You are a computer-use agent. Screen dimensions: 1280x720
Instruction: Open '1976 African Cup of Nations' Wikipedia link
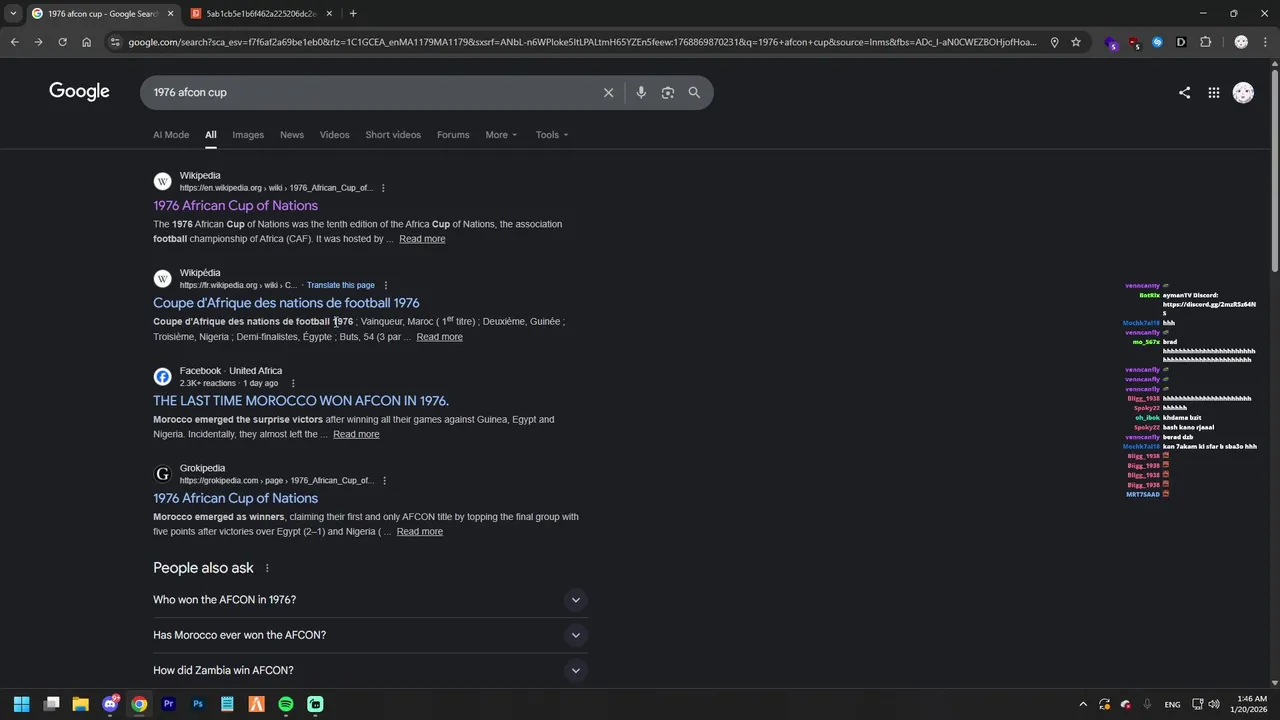tap(235, 206)
